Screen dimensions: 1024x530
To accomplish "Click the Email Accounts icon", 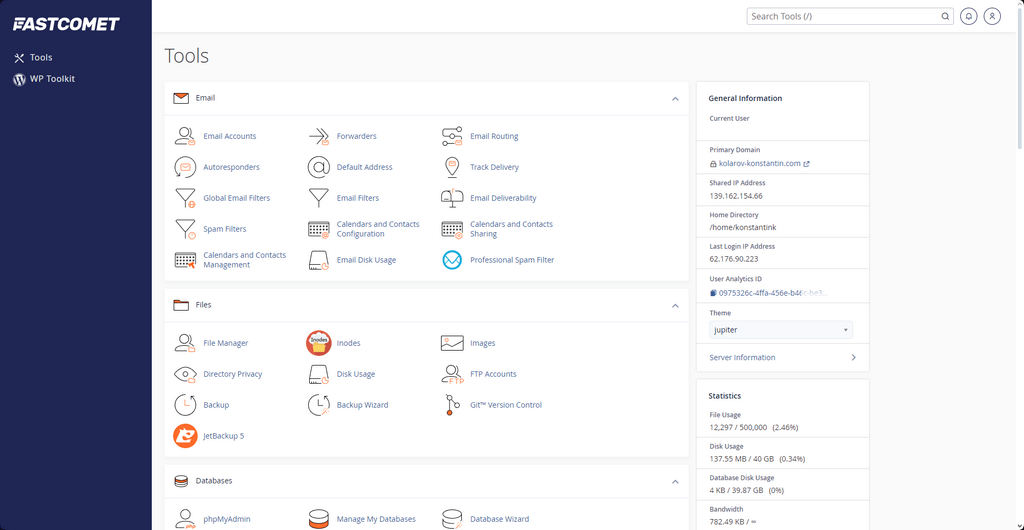I will pyautogui.click(x=185, y=136).
